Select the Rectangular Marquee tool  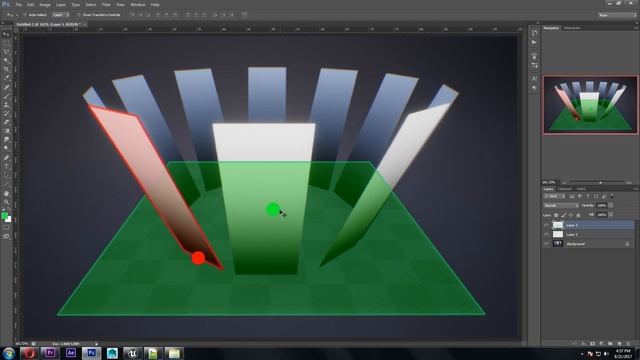[6, 44]
